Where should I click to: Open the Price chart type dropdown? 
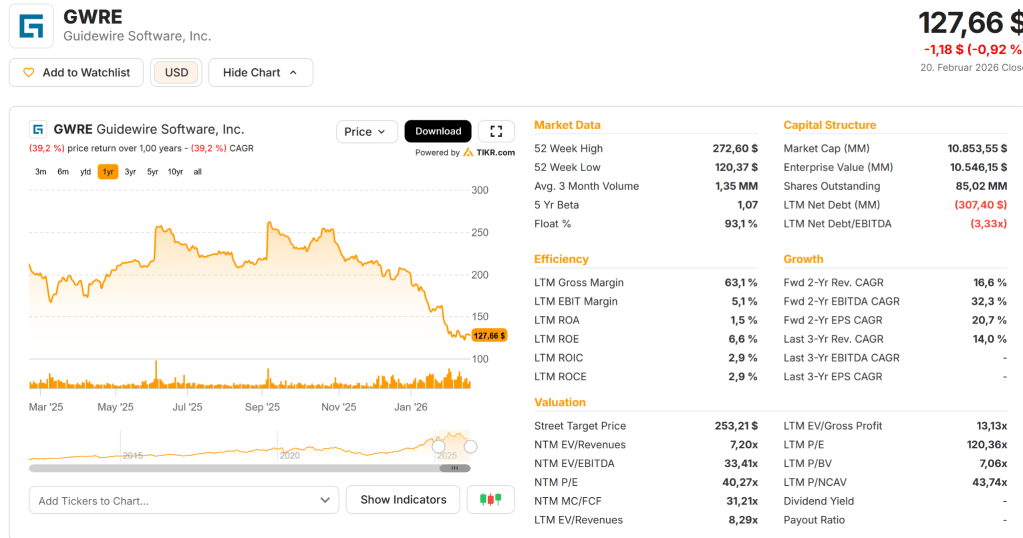click(364, 132)
